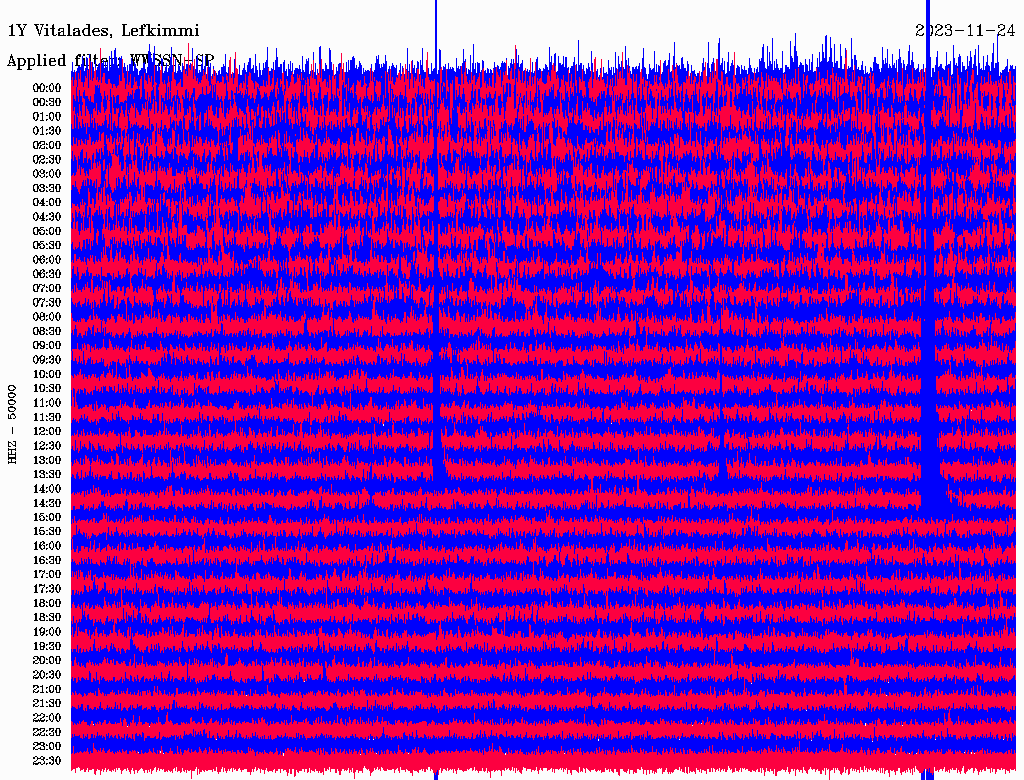The height and width of the screenshot is (780, 1024).
Task: Select the 19:30 time row label
Action: [47, 647]
